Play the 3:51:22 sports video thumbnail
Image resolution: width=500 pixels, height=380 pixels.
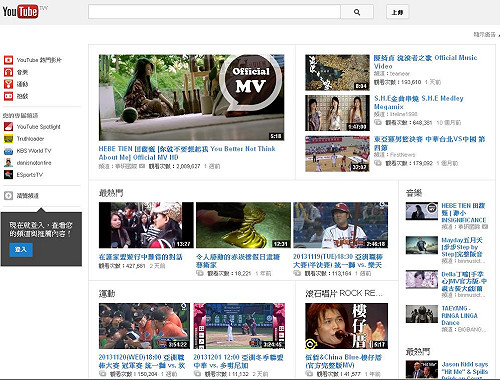coord(144,326)
